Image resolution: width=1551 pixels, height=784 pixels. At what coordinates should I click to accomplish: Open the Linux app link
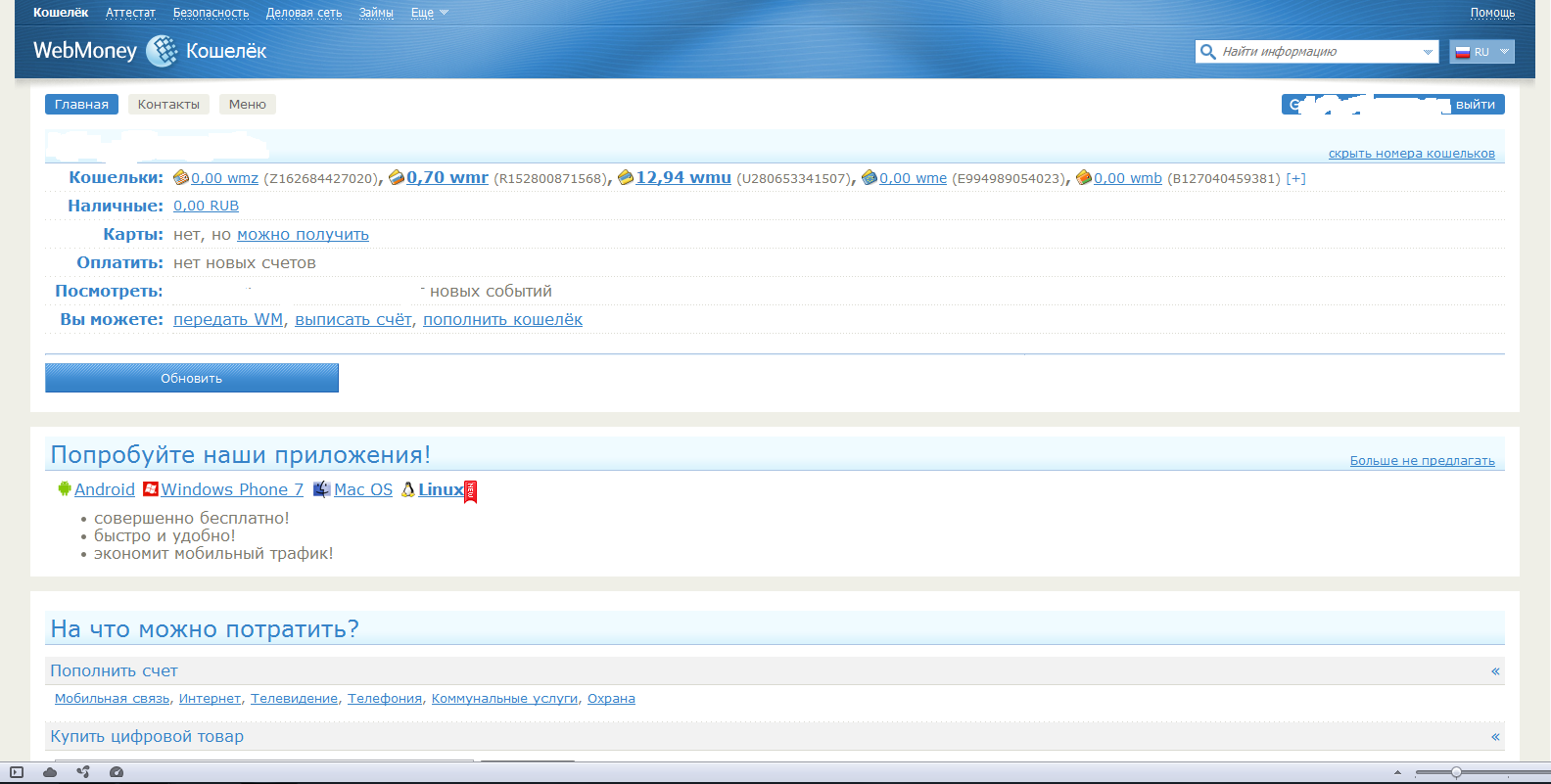tap(441, 489)
